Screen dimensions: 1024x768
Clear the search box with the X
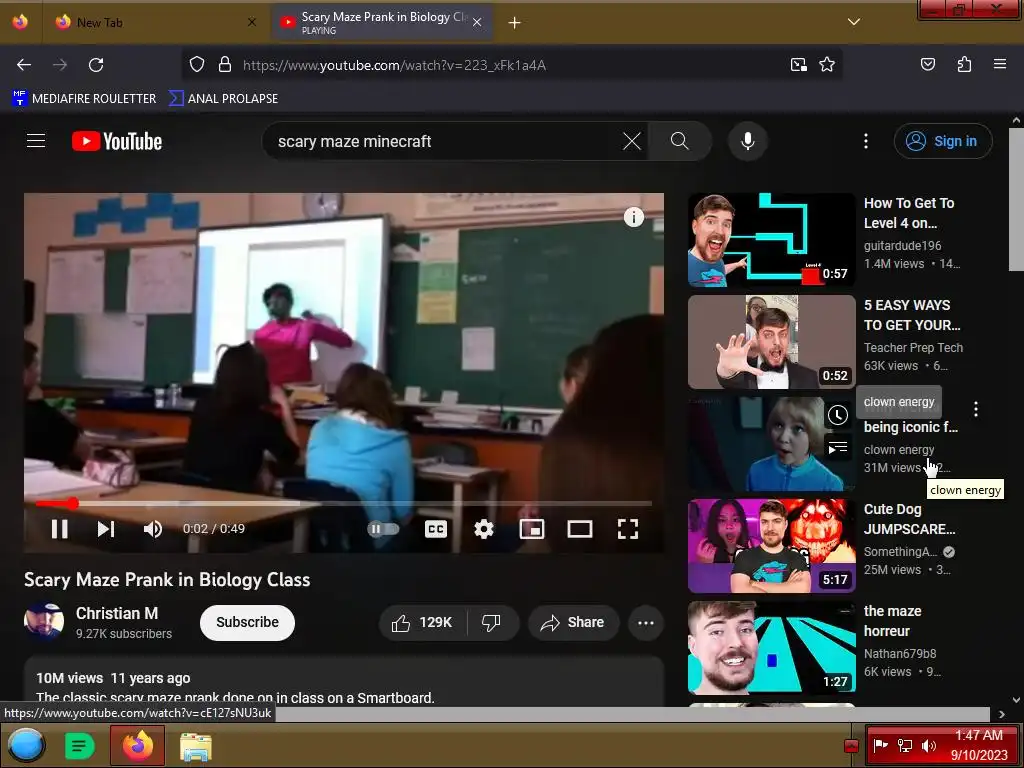[x=632, y=141]
